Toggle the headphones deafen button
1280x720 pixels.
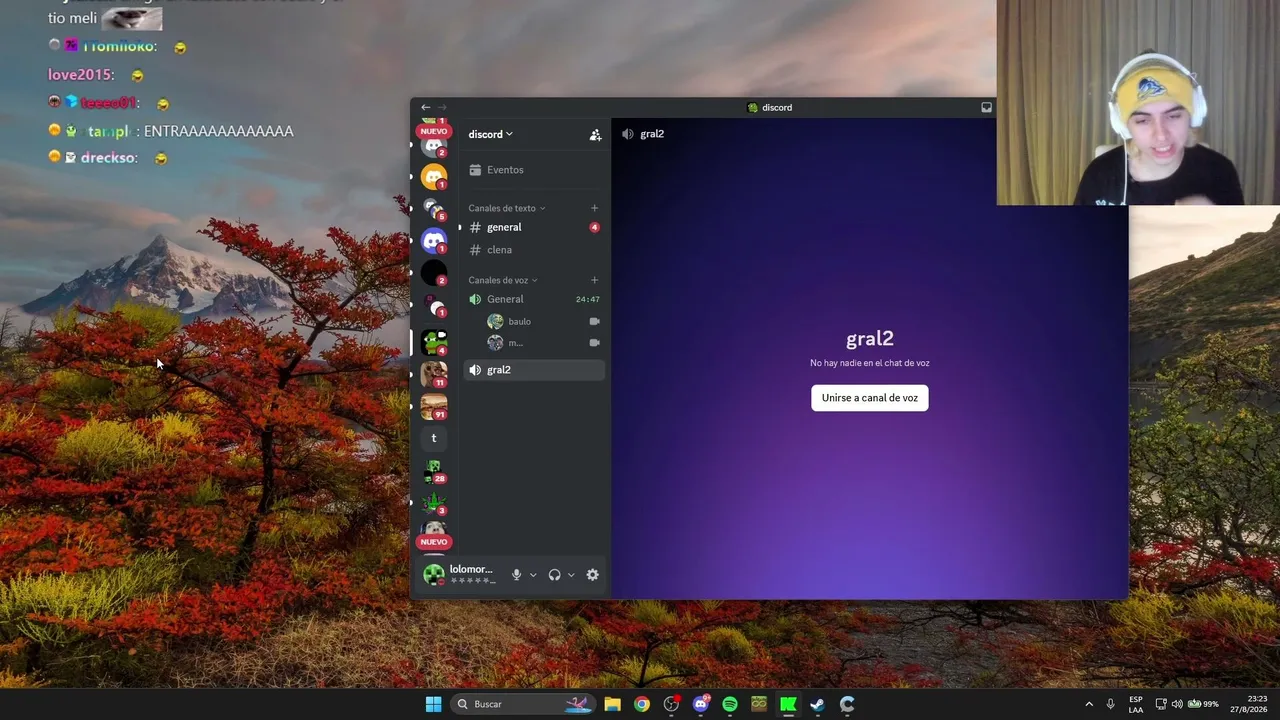(x=554, y=575)
